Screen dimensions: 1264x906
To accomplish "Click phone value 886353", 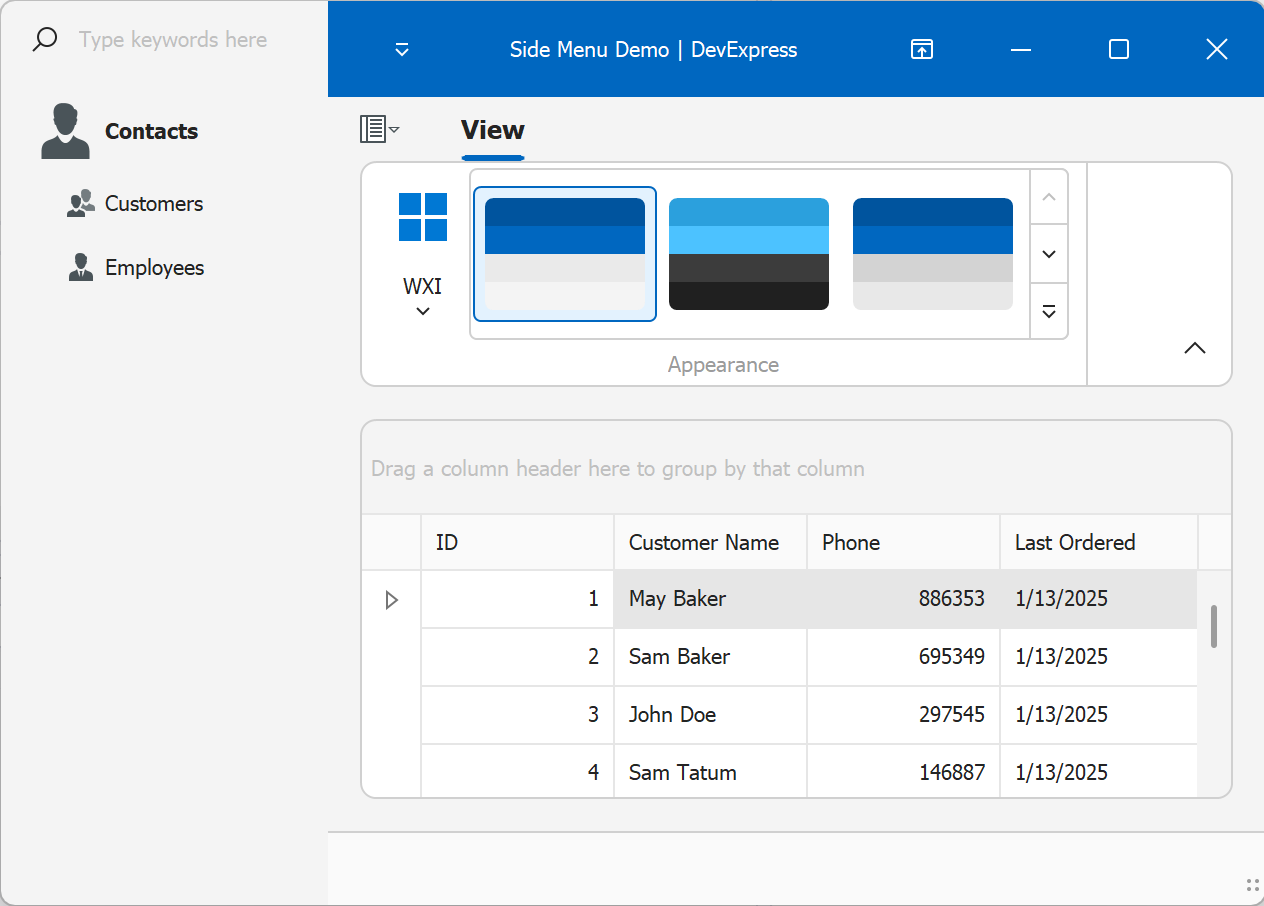I will click(951, 599).
